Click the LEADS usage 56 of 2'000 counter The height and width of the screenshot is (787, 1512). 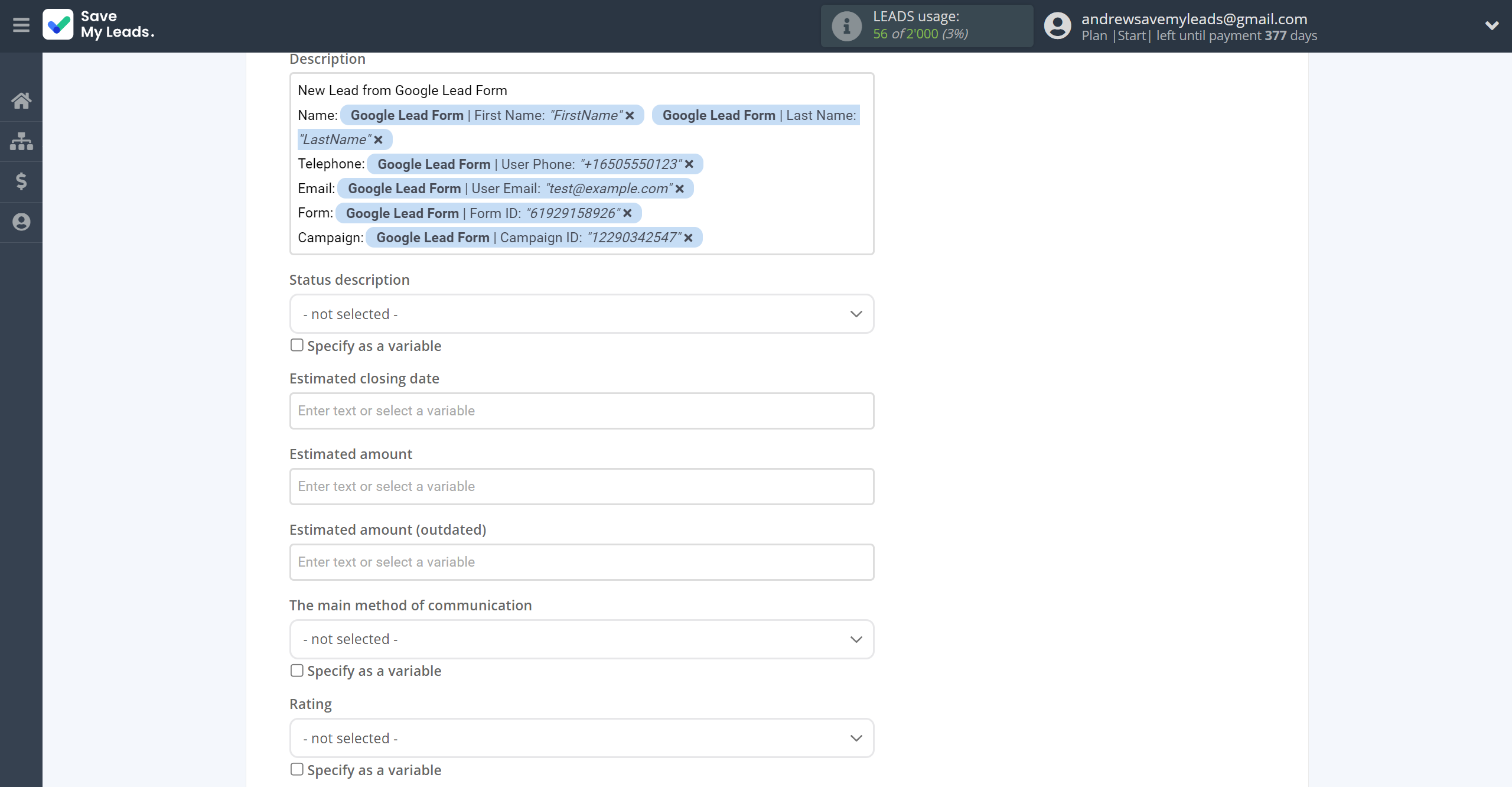(x=920, y=34)
